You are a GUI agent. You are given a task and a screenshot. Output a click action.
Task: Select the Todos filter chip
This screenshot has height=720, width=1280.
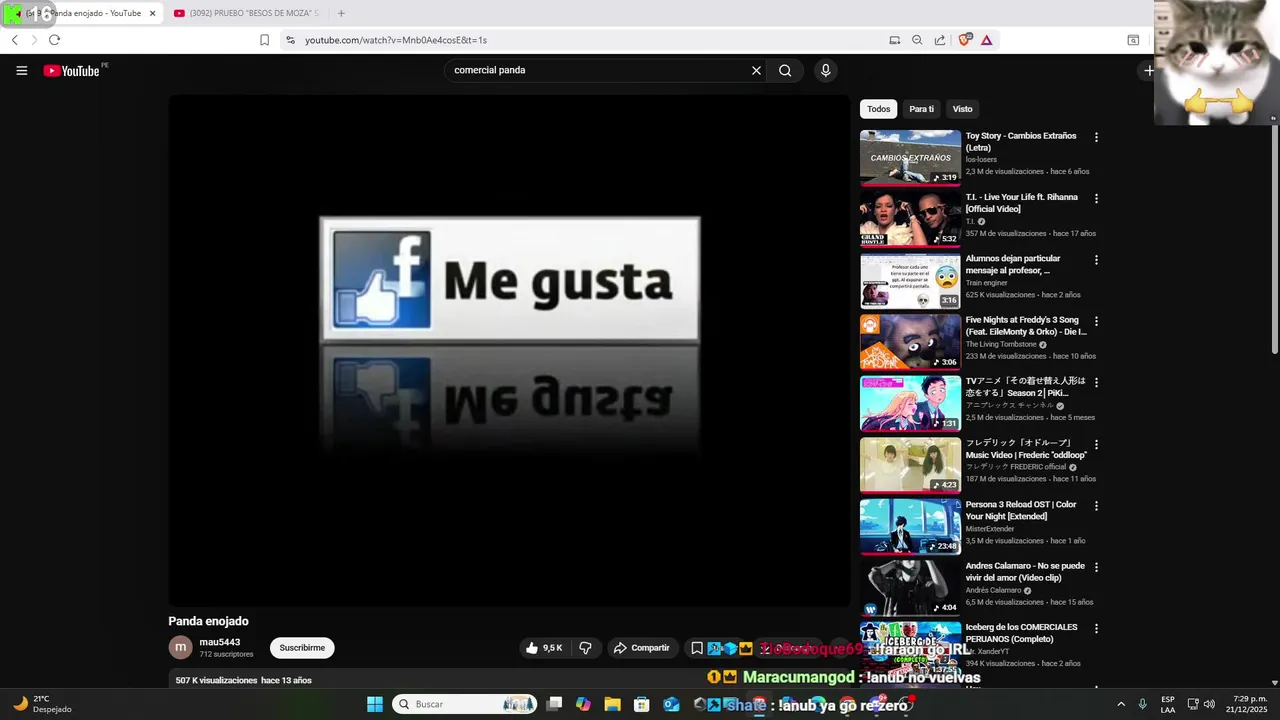click(x=879, y=109)
